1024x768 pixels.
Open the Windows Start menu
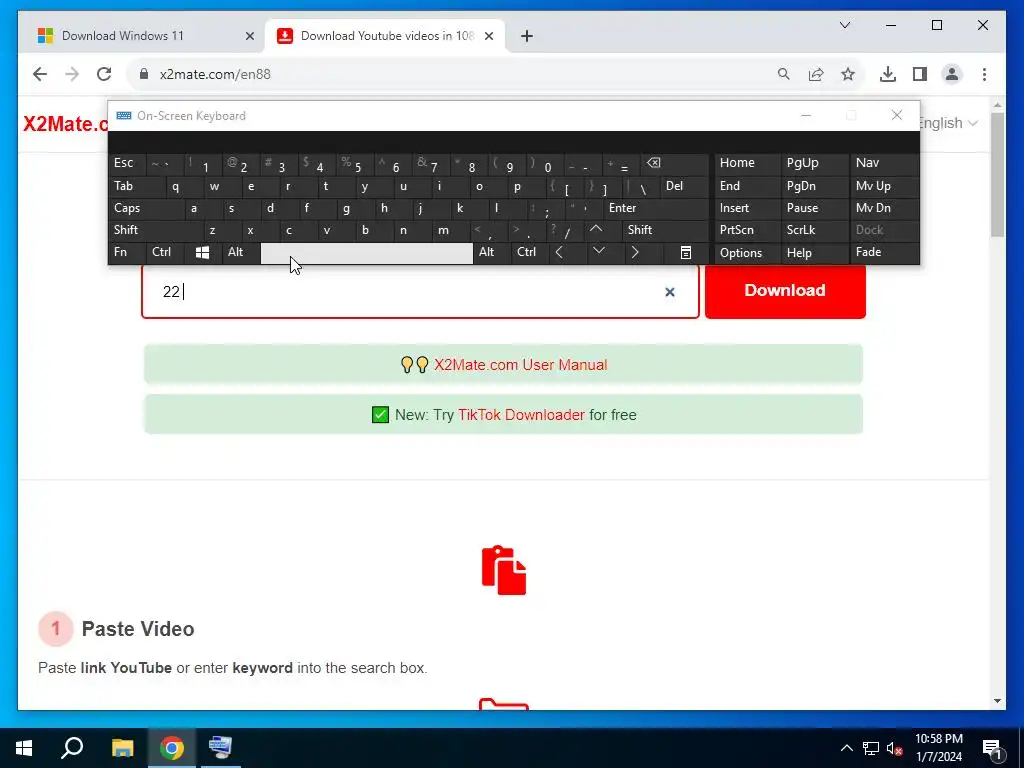point(24,748)
